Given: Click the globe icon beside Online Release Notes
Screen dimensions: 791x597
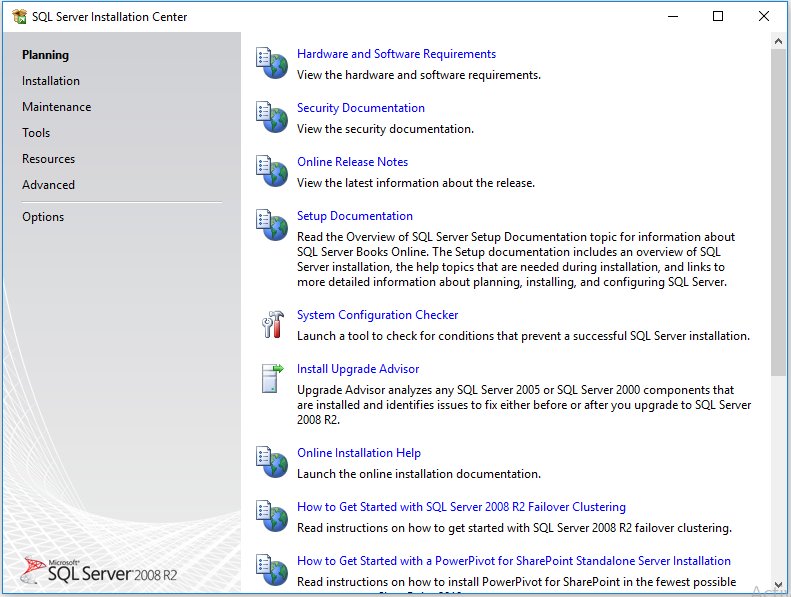Looking at the screenshot, I should click(271, 171).
